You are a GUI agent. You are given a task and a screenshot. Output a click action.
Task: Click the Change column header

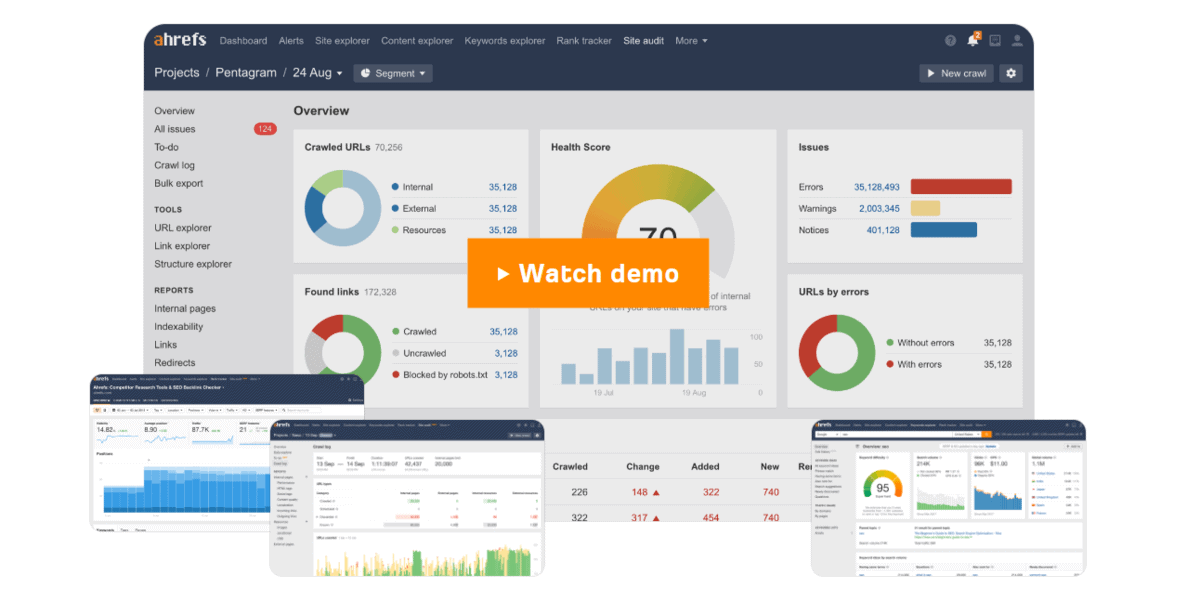click(x=643, y=466)
